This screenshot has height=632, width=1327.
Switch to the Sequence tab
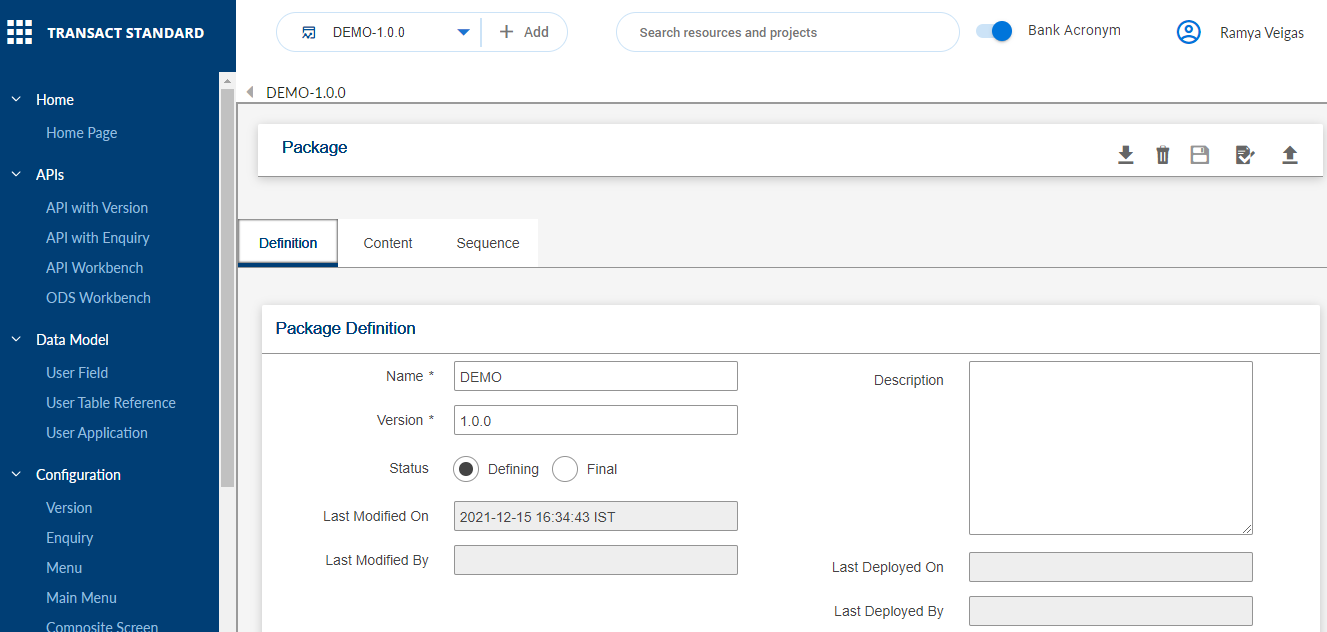coord(488,243)
